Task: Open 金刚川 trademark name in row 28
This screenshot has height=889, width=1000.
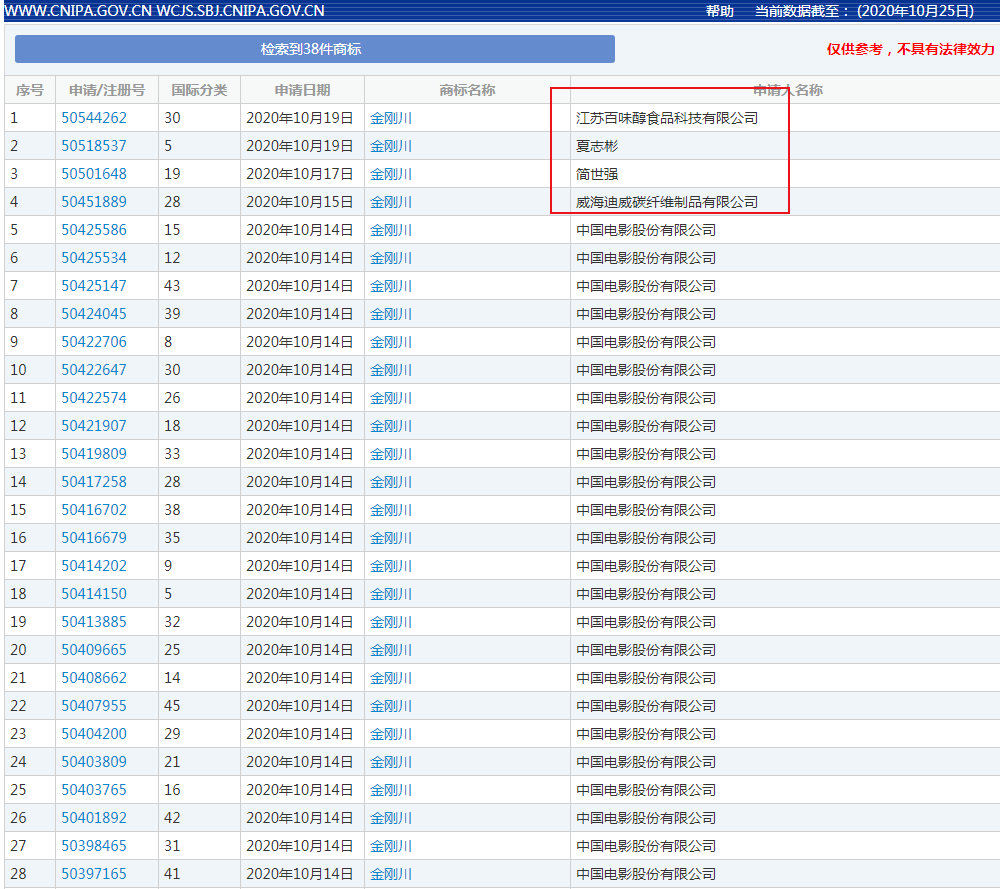Action: coord(391,874)
